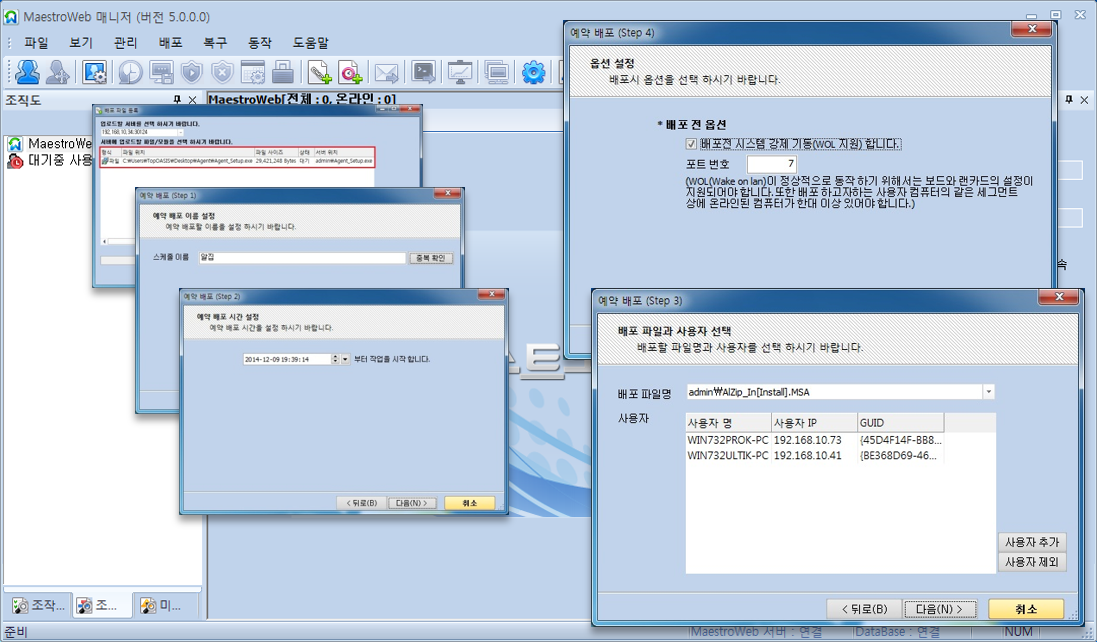Click the envelope message toolbar icon

coord(387,72)
